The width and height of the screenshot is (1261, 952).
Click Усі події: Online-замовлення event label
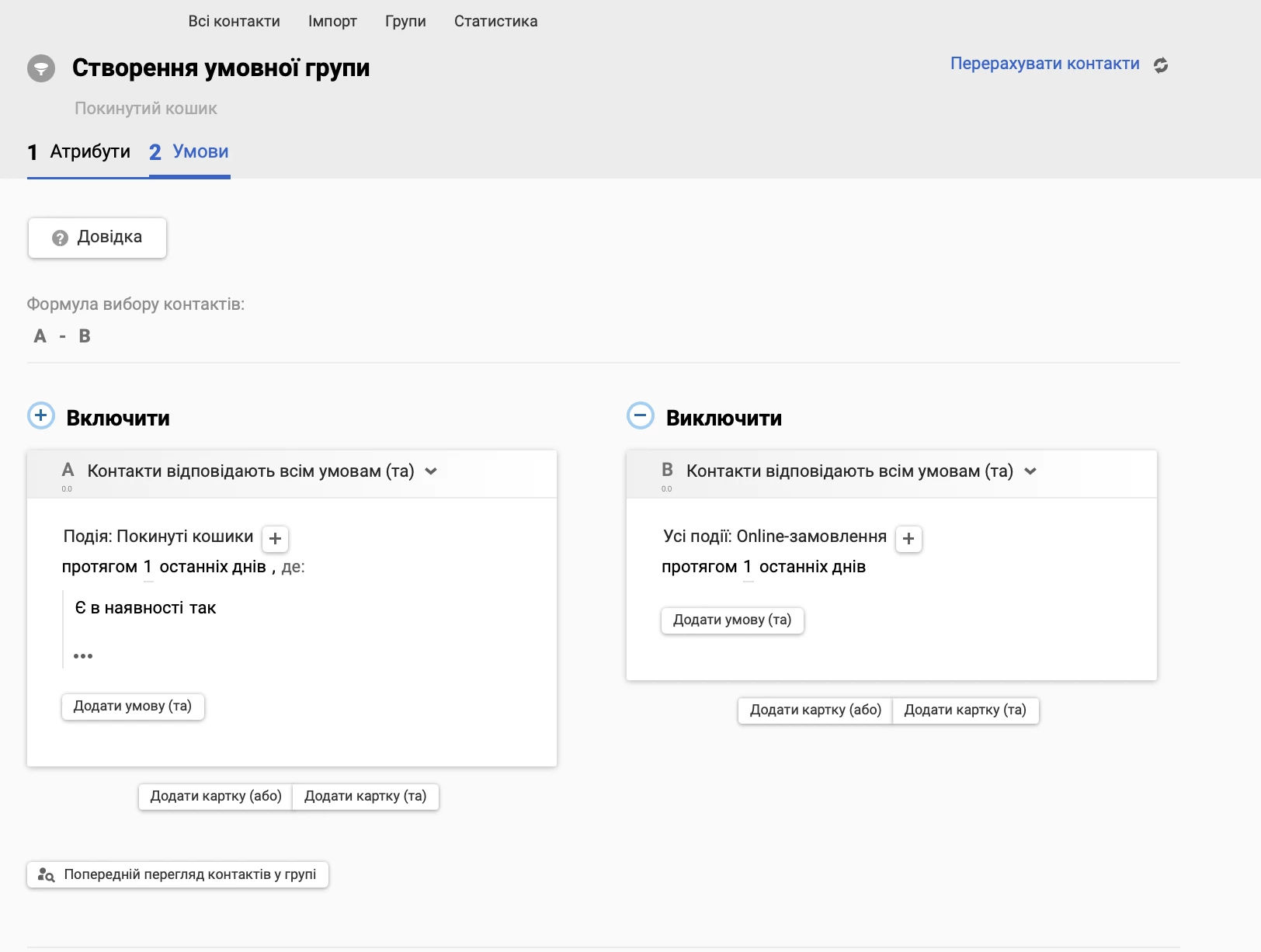click(775, 537)
